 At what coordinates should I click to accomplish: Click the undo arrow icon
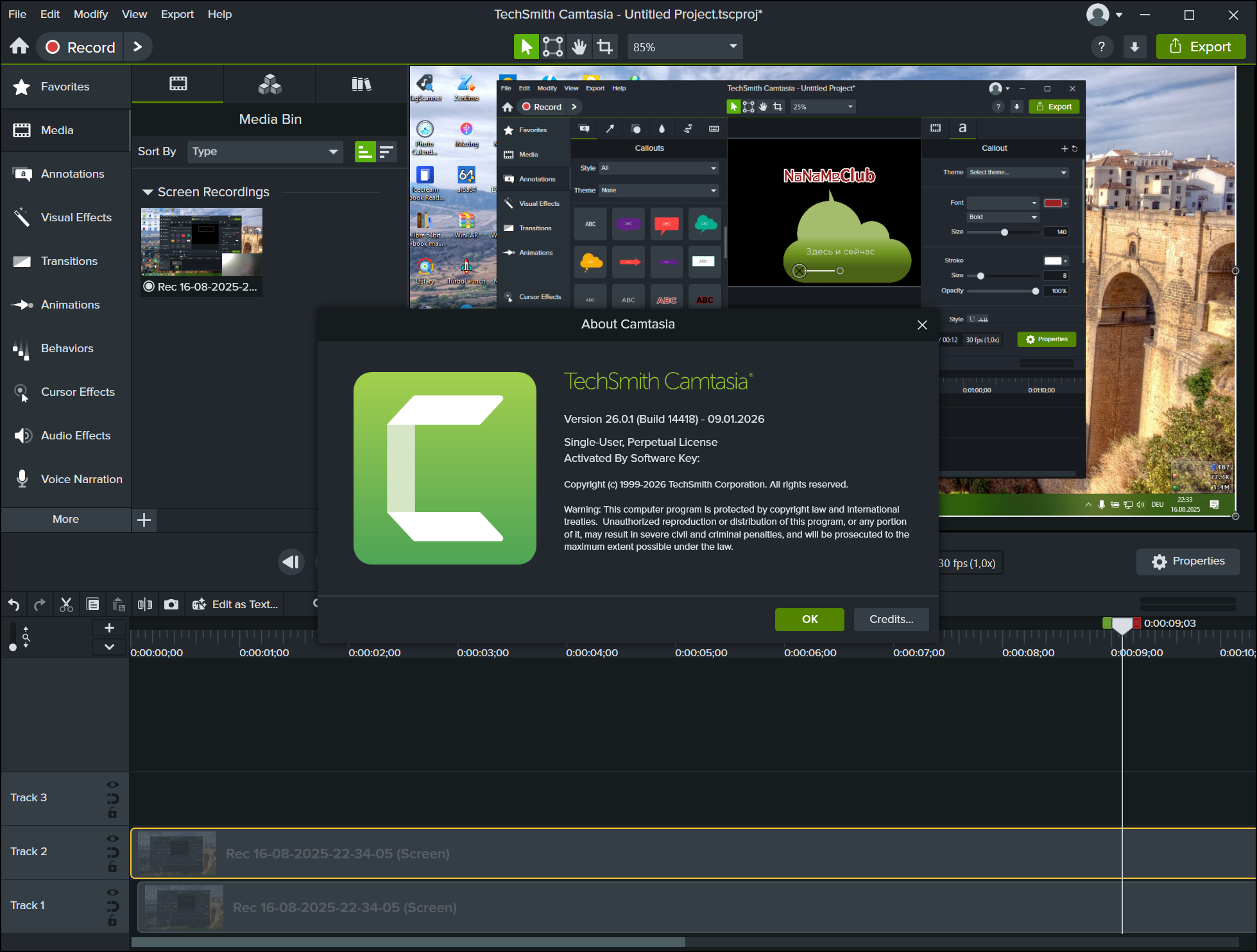pyautogui.click(x=14, y=604)
